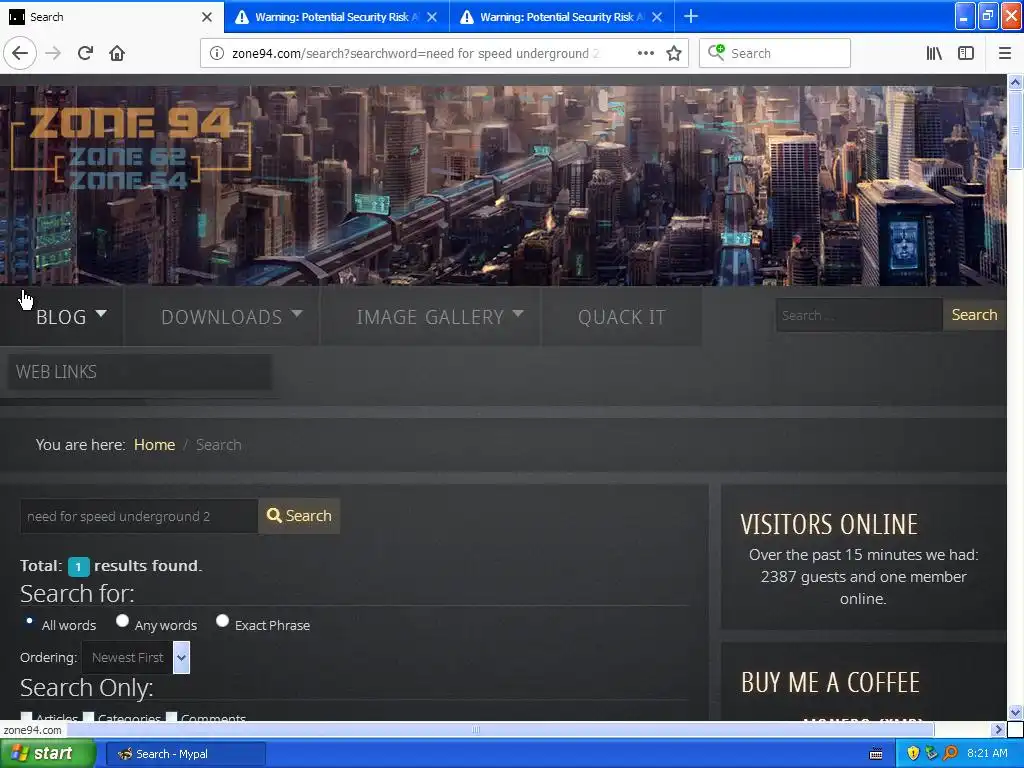Image resolution: width=1024 pixels, height=768 pixels.
Task: Select the All words radio button
Action: pyautogui.click(x=29, y=620)
